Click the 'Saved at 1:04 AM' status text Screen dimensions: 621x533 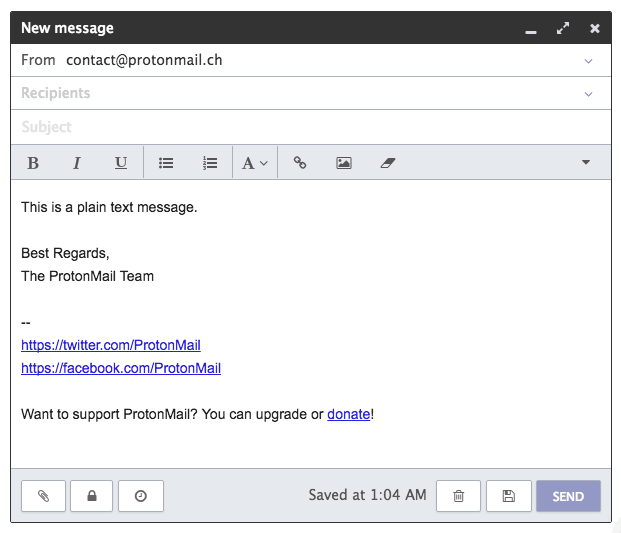click(x=367, y=495)
